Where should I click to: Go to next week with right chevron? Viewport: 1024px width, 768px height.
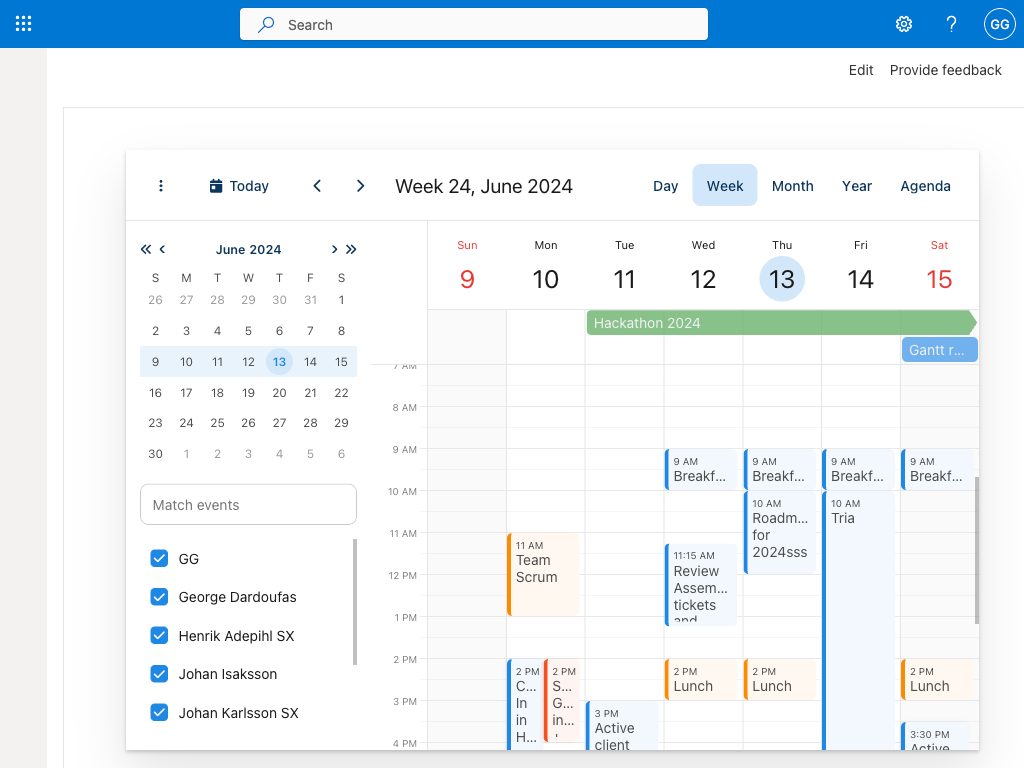coord(360,185)
